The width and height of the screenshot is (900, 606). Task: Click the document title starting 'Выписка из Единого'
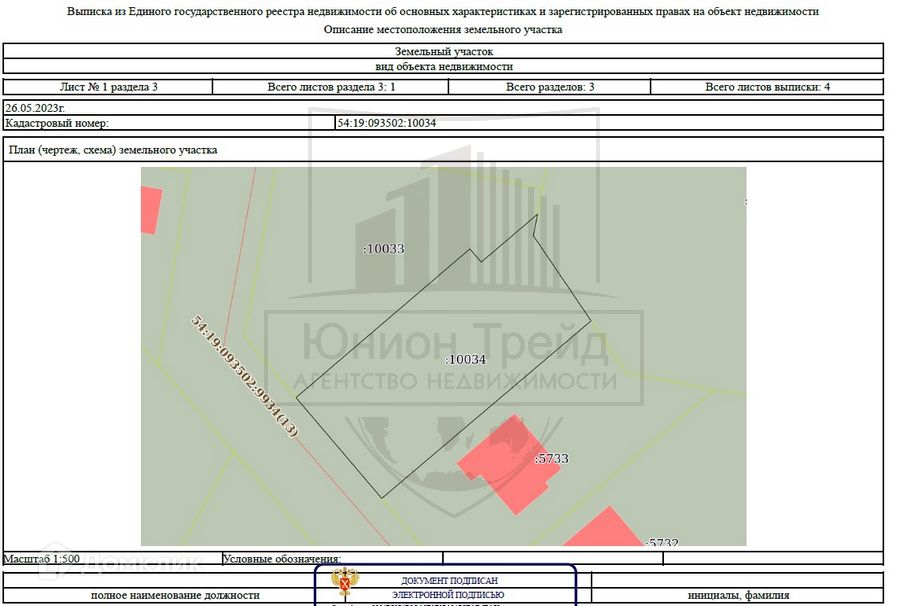(443, 11)
